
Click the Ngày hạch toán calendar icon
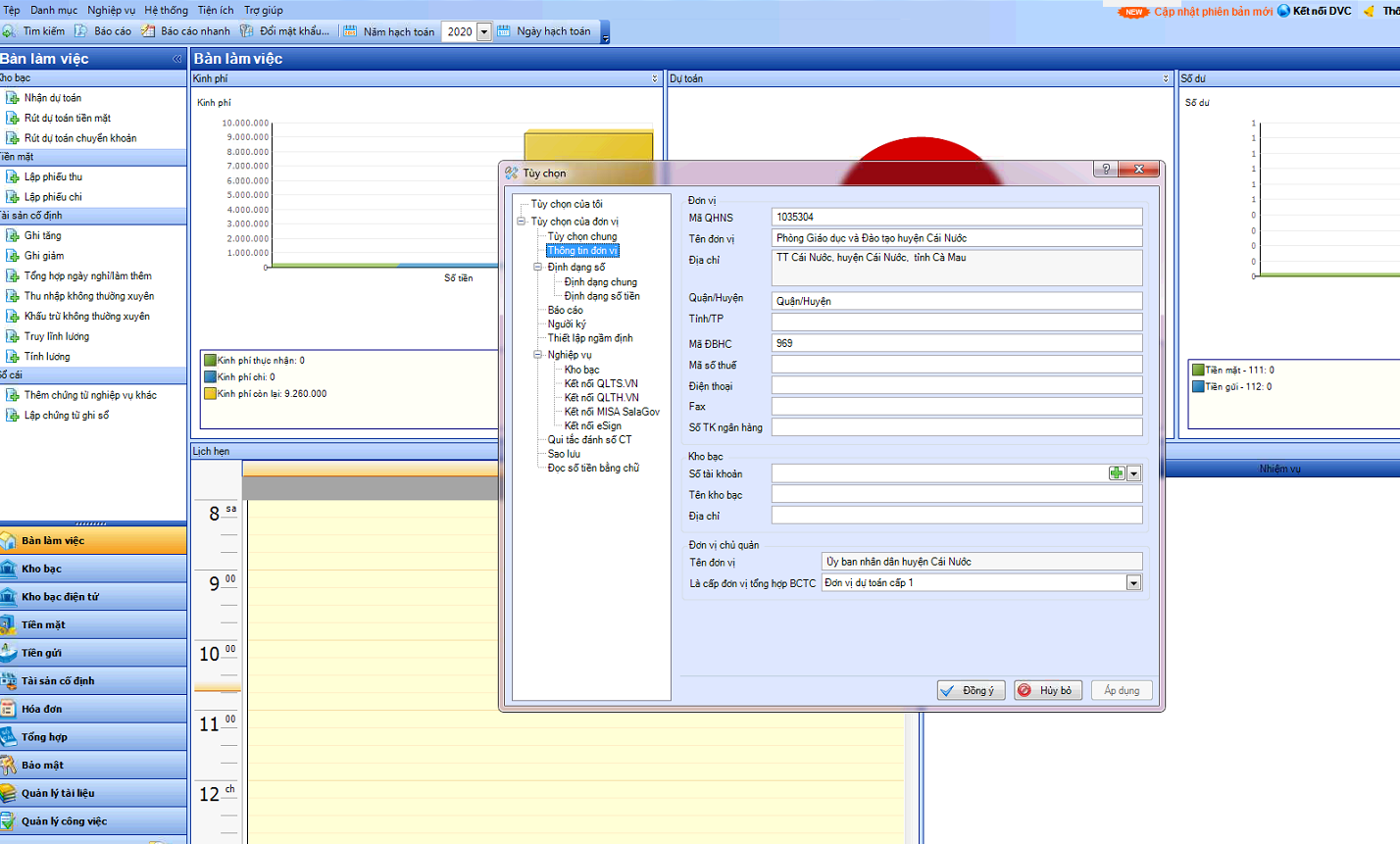tap(504, 31)
